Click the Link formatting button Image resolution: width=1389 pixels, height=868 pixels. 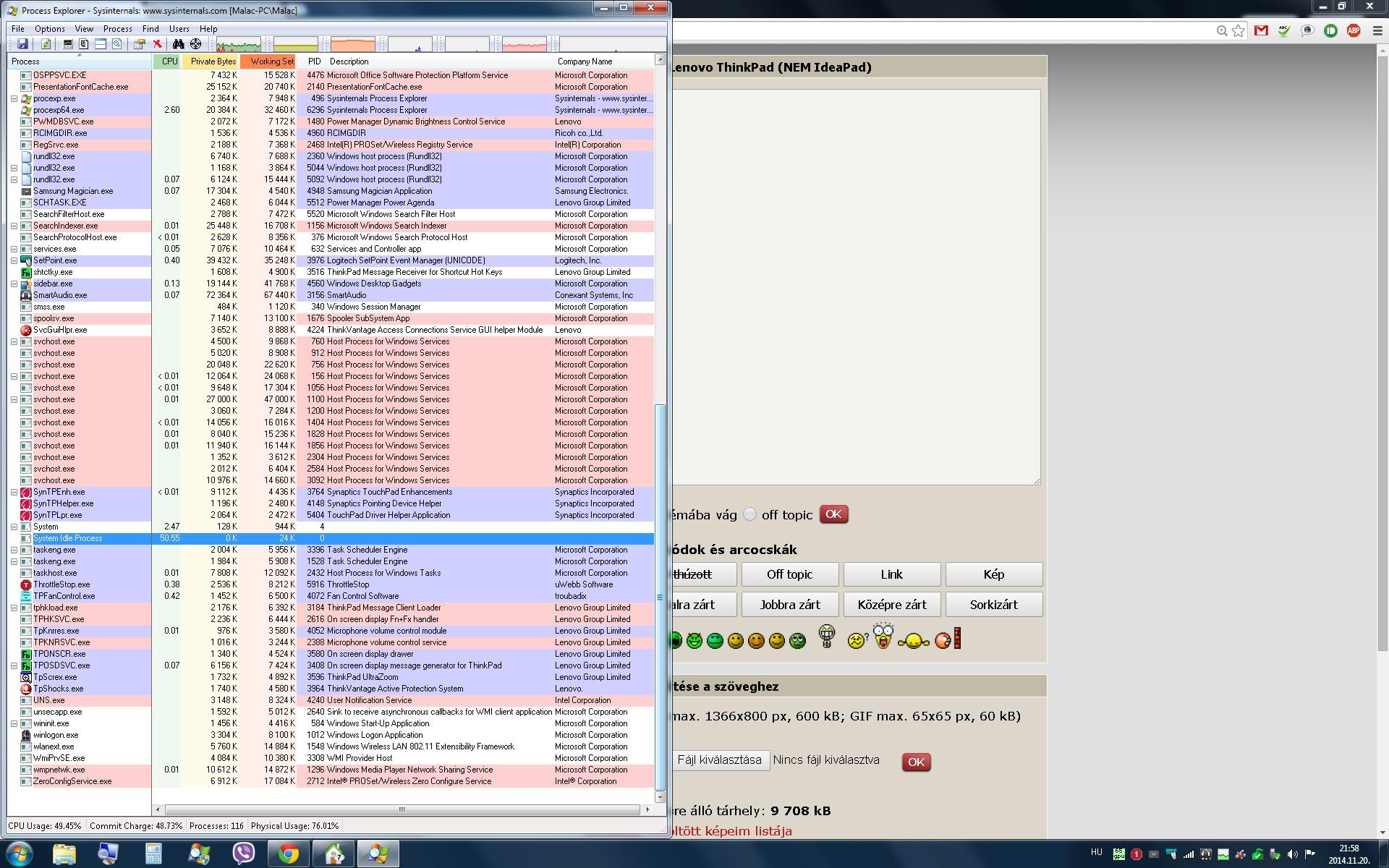click(891, 574)
